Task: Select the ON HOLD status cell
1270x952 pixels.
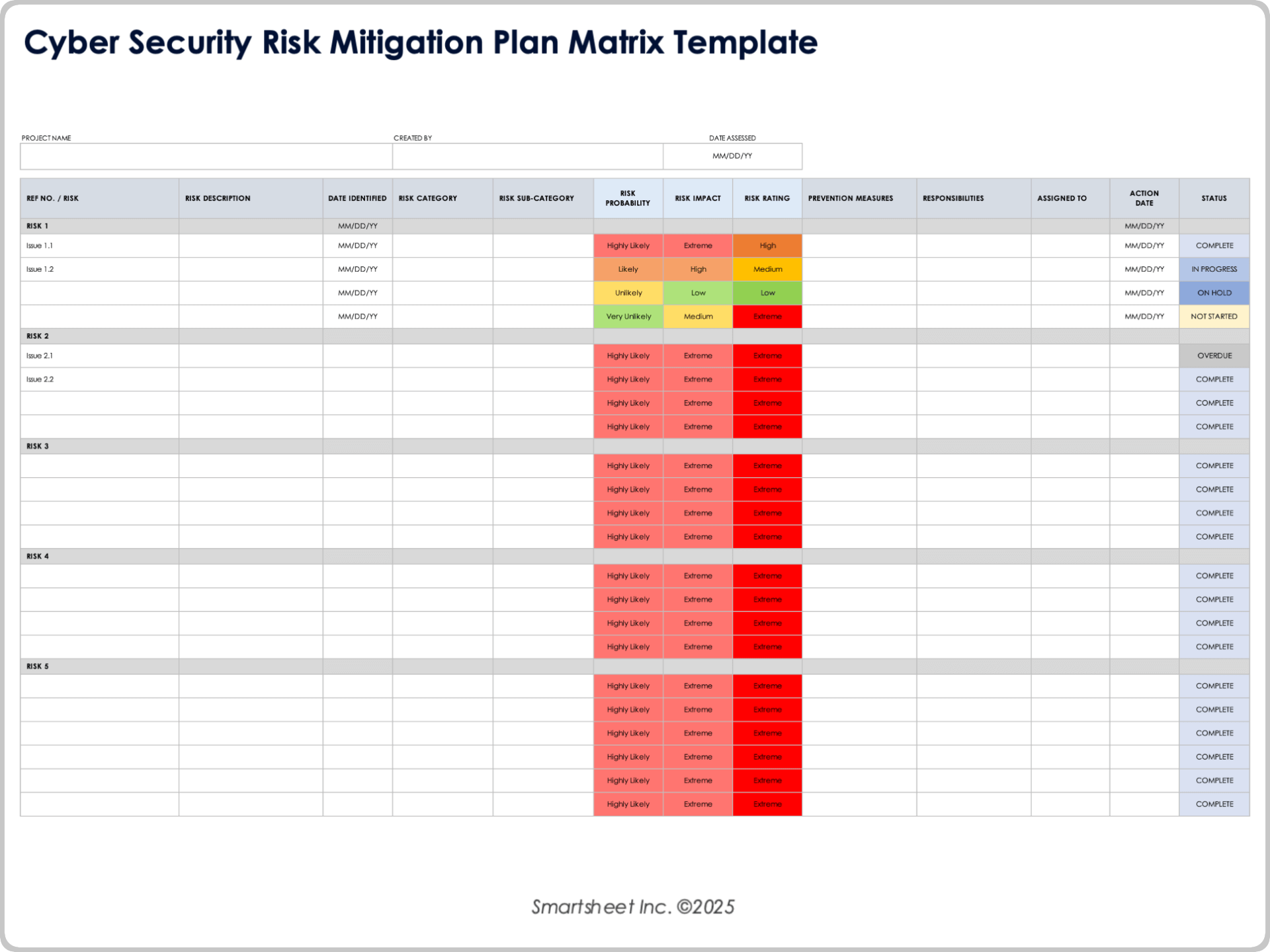Action: [1214, 292]
